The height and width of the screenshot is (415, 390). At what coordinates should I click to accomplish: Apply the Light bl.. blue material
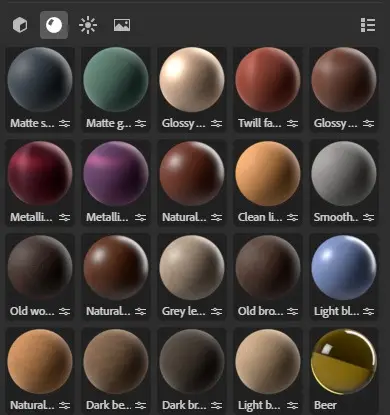point(344,267)
